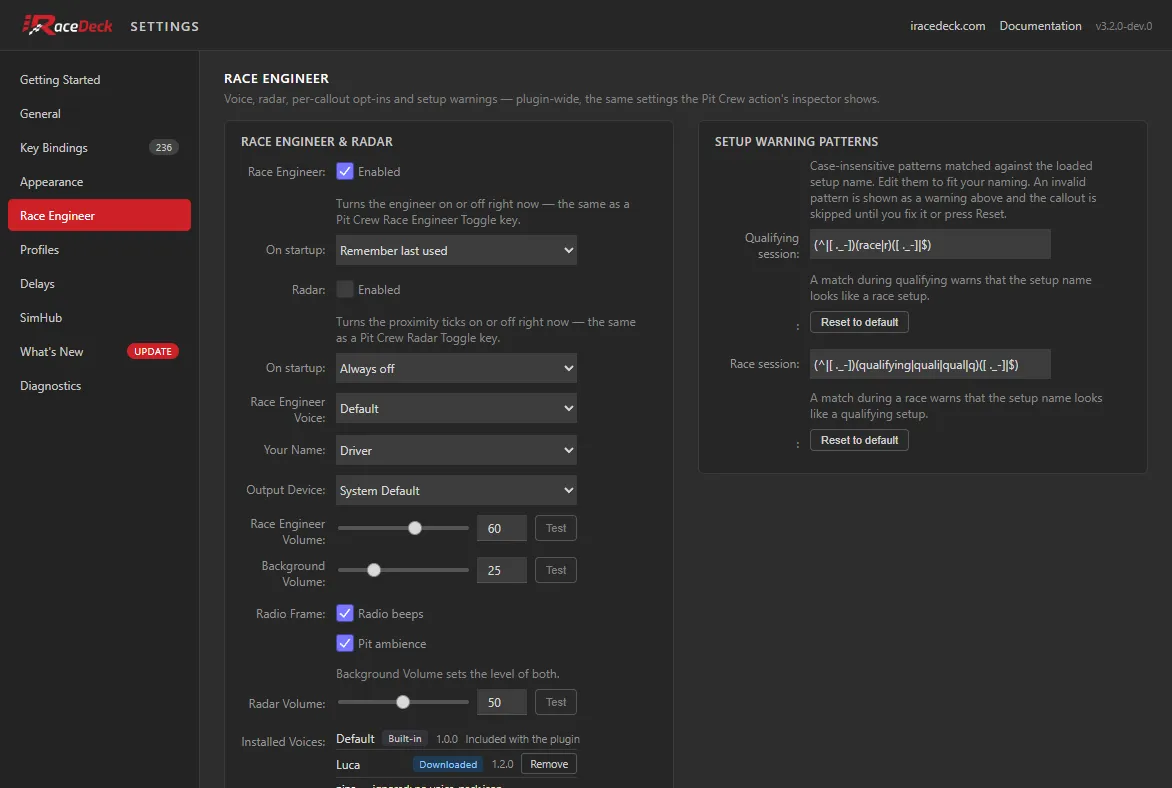
Task: Select Race Engineer in sidebar
Action: (x=99, y=215)
